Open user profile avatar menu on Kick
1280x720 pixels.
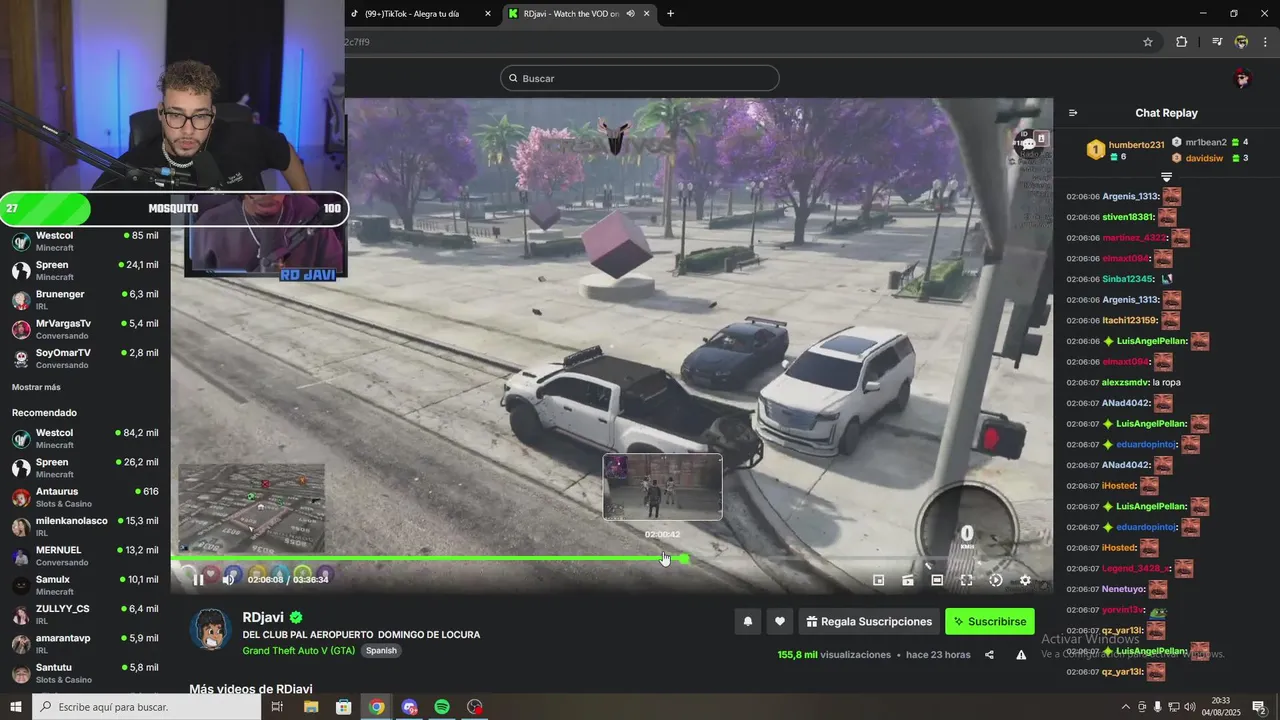coord(1242,78)
